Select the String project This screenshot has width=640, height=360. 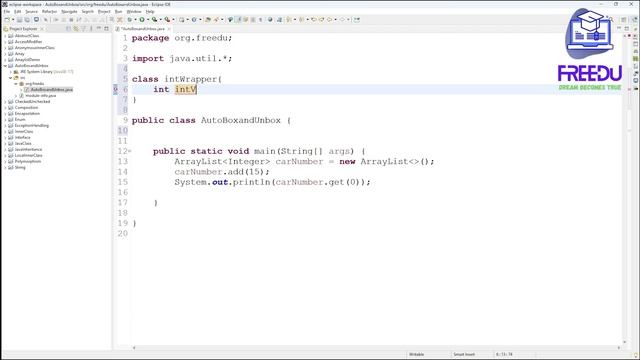[x=20, y=167]
